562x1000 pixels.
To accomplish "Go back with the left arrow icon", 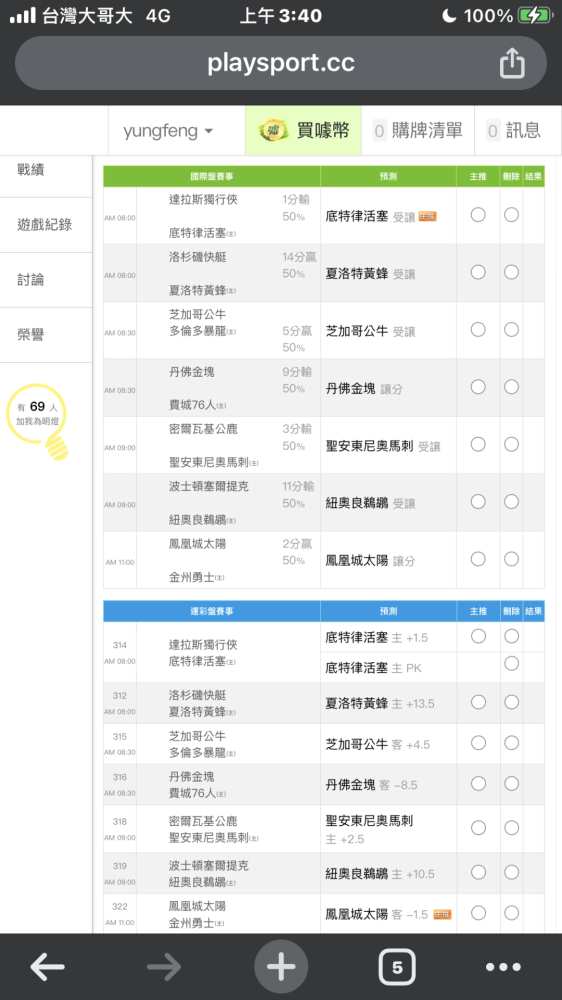I will pyautogui.click(x=47, y=967).
